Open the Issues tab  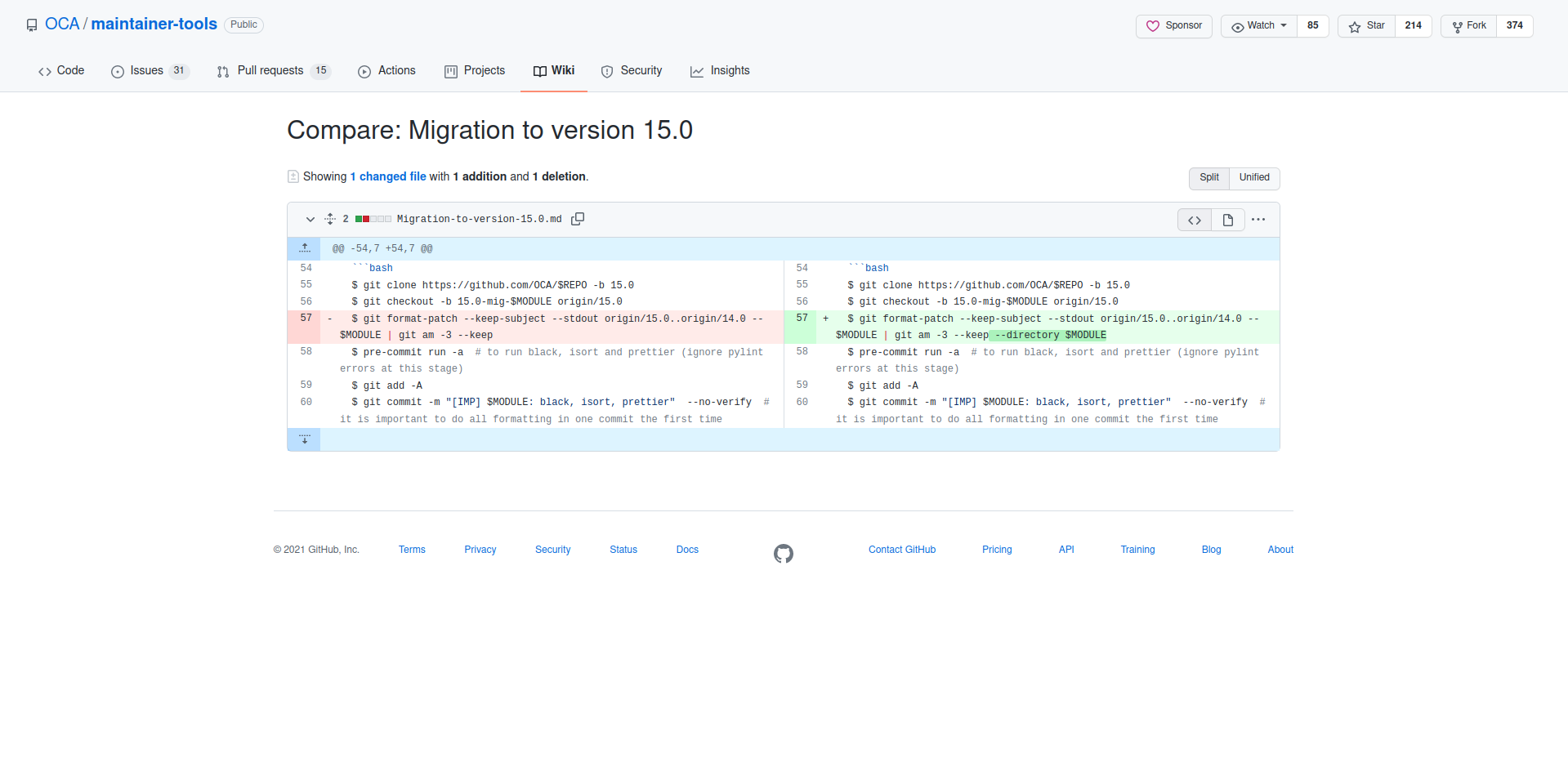(x=150, y=71)
